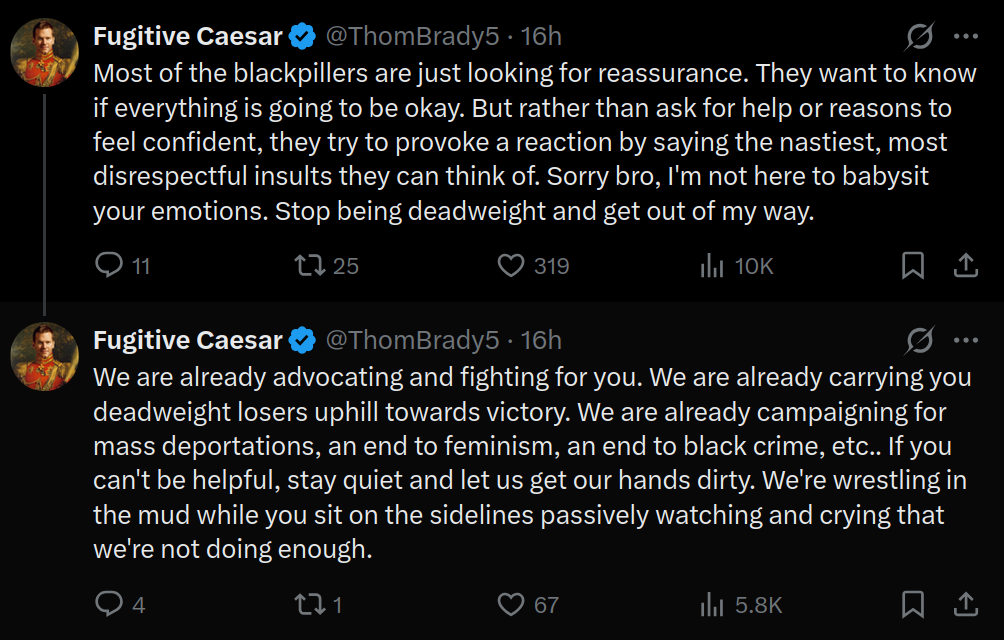The image size is (1004, 640).
Task: Open Fugitive Caesar display name on second tweet
Action: (x=188, y=340)
